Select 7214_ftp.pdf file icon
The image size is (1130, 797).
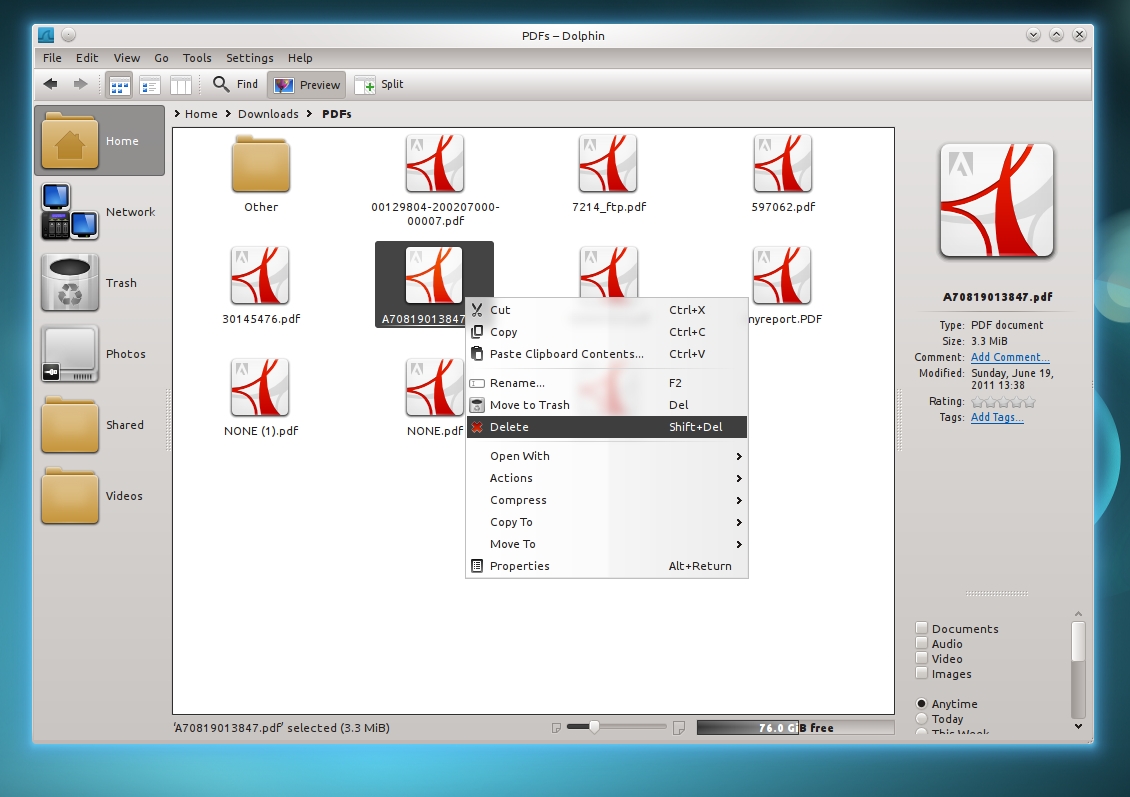pos(608,164)
